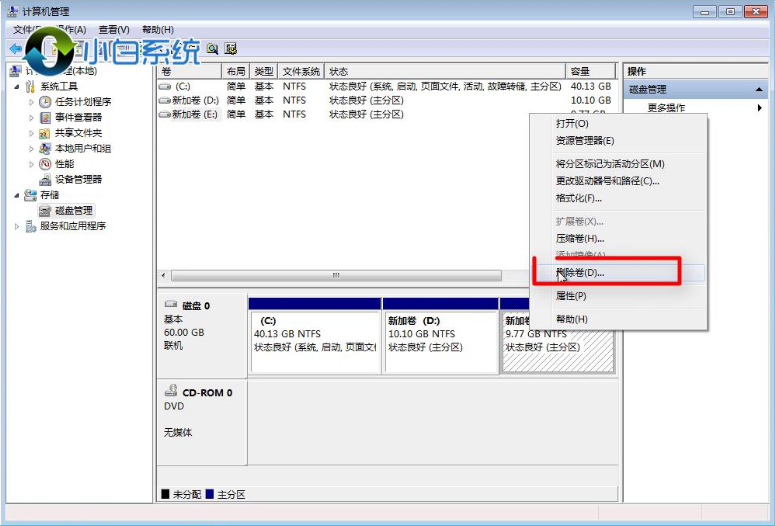
Task: Click the 10.10 GB capacity cell
Action: point(591,100)
